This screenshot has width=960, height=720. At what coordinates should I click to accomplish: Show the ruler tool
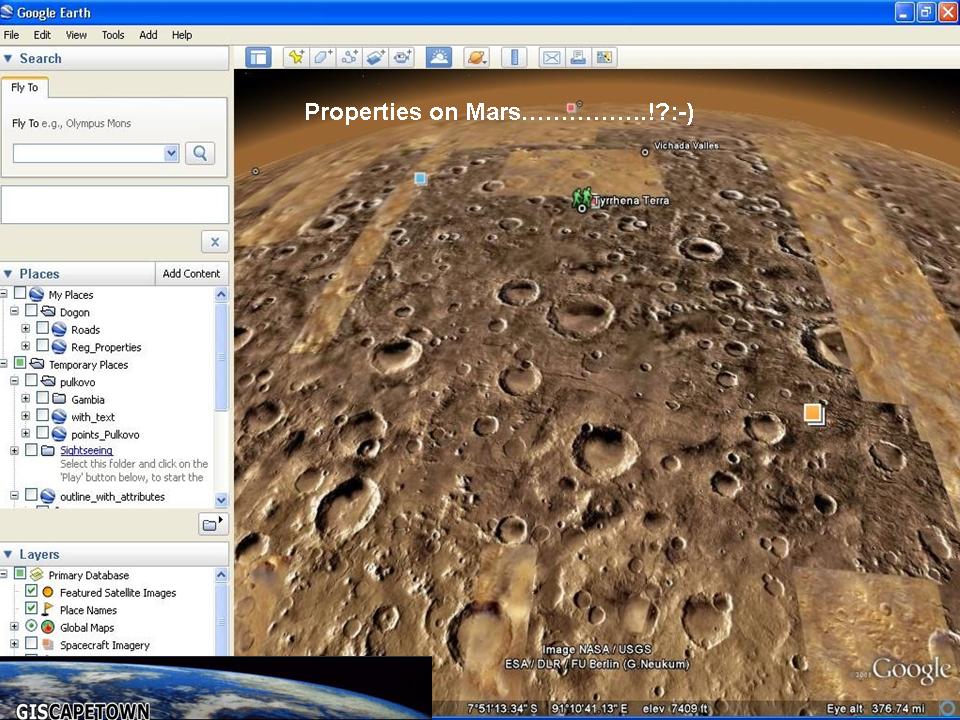point(514,58)
